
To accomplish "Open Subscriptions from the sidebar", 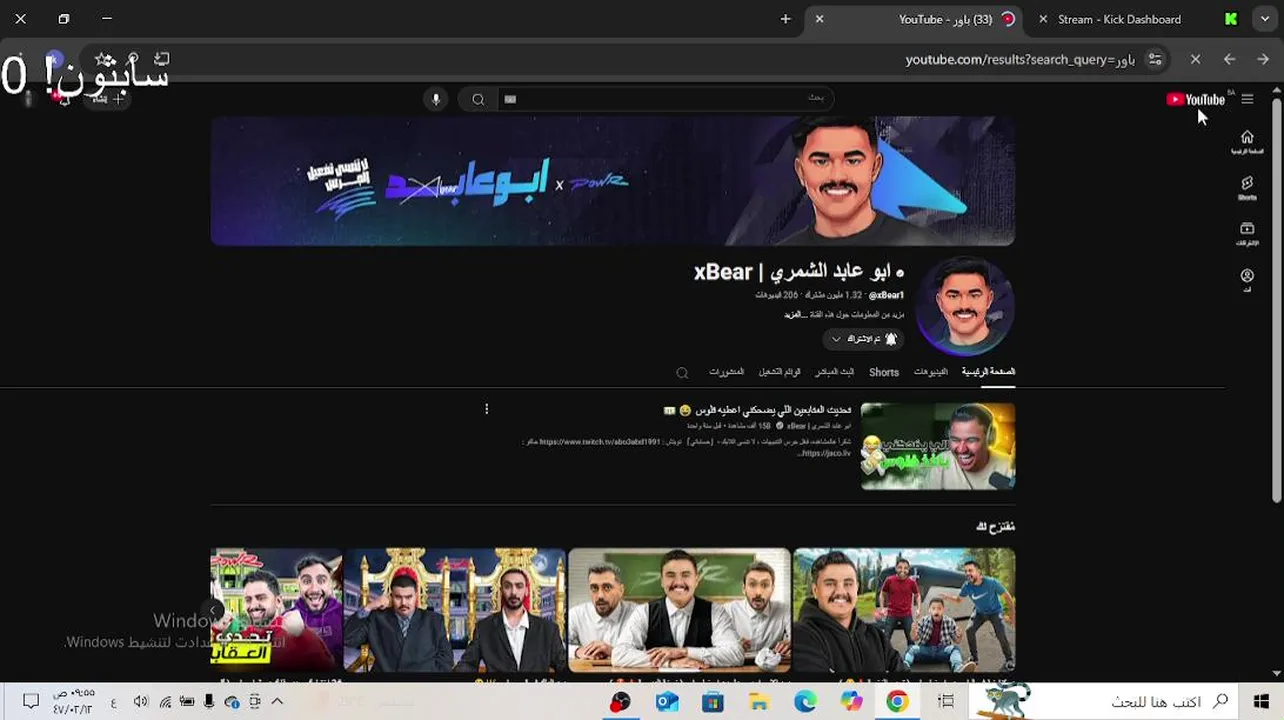I will tap(1247, 234).
